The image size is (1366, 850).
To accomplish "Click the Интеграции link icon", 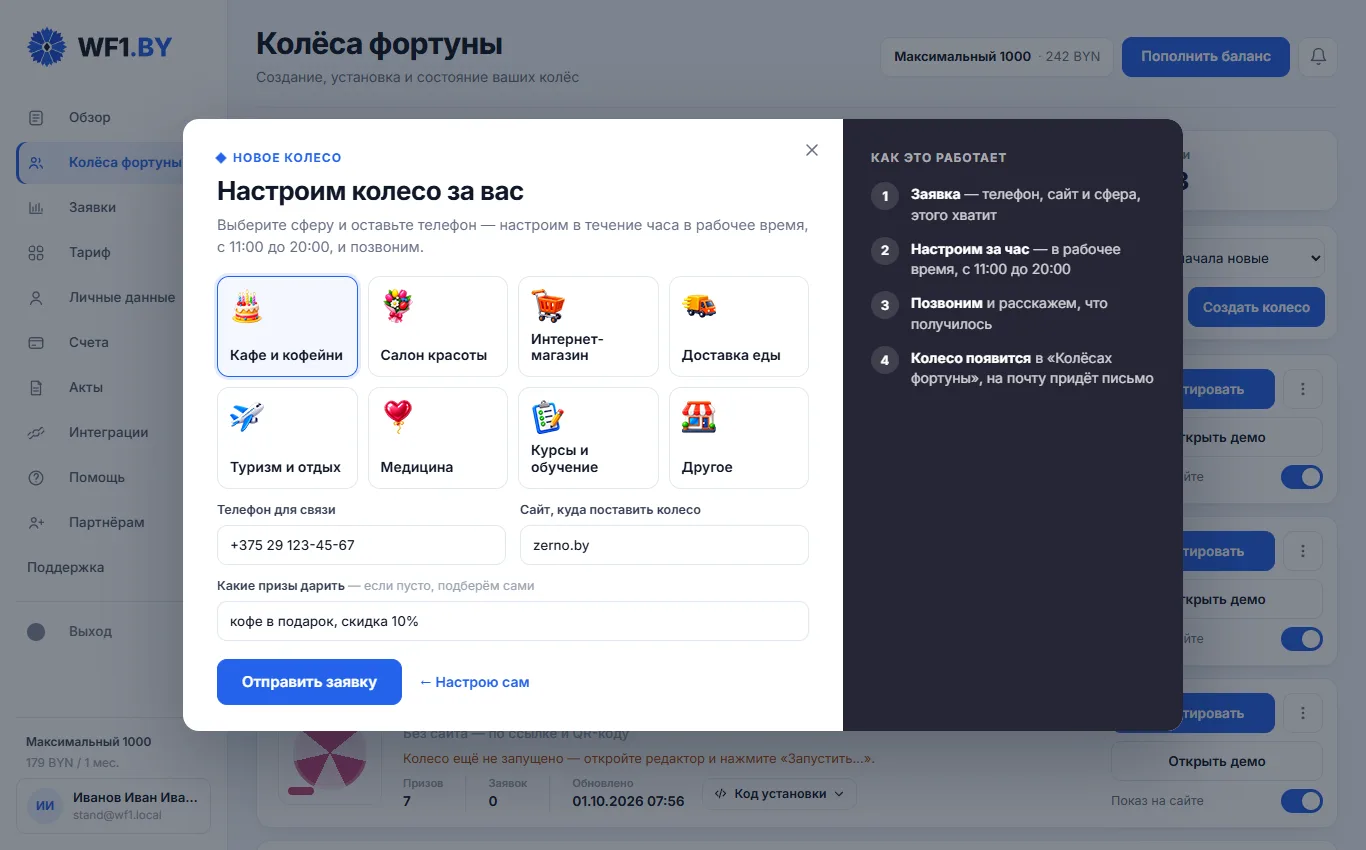I will point(36,432).
